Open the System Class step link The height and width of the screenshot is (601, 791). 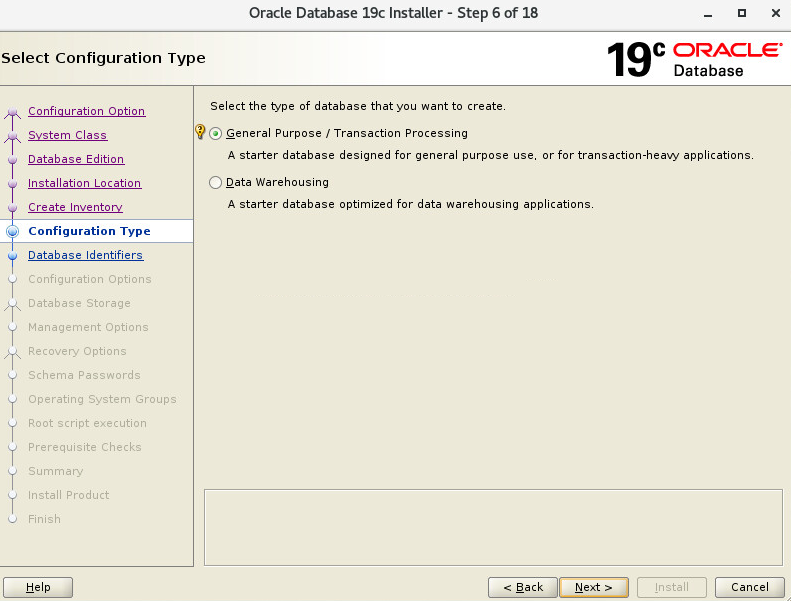pos(67,135)
